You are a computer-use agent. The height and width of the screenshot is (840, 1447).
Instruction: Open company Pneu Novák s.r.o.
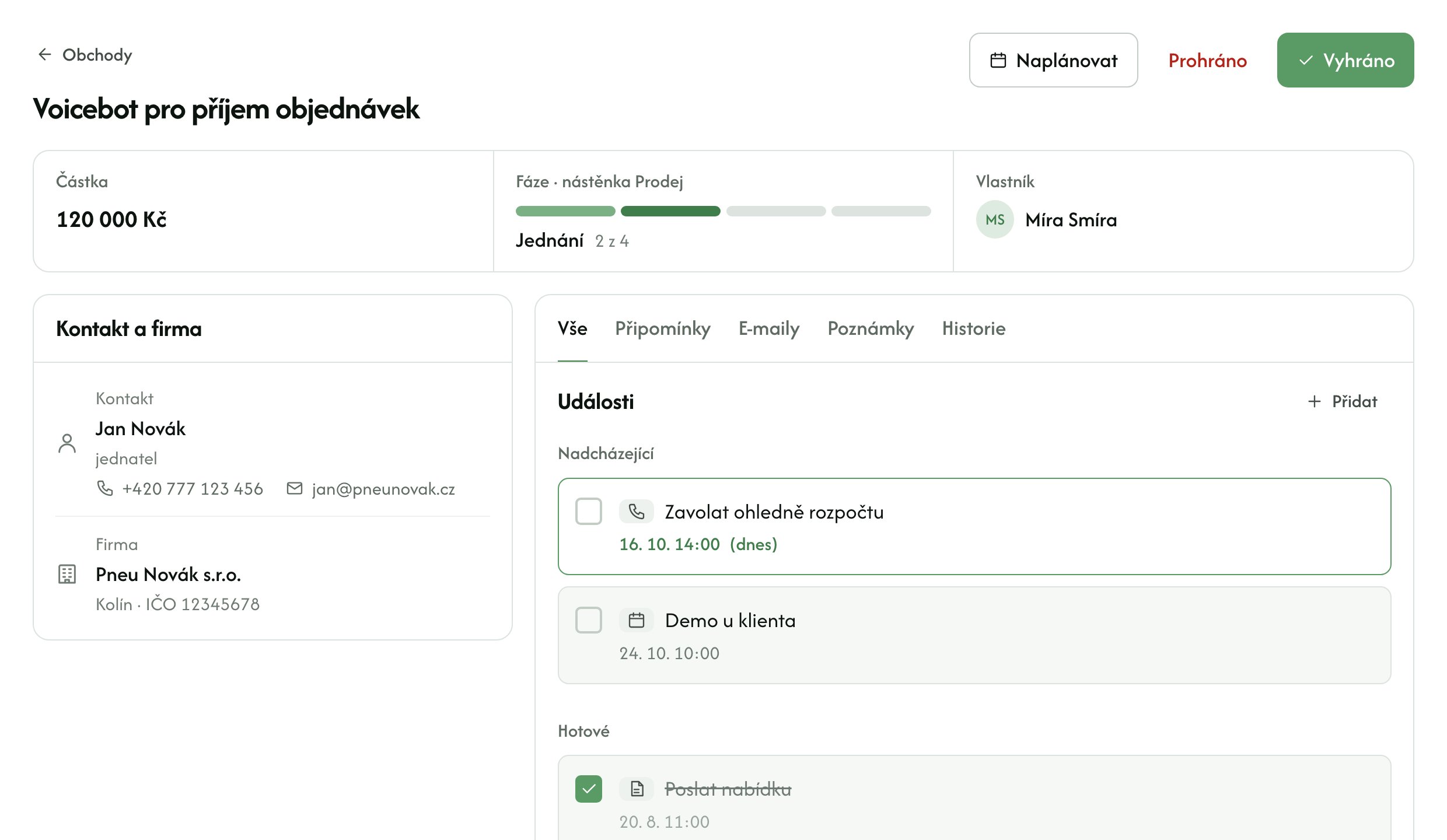tap(169, 575)
